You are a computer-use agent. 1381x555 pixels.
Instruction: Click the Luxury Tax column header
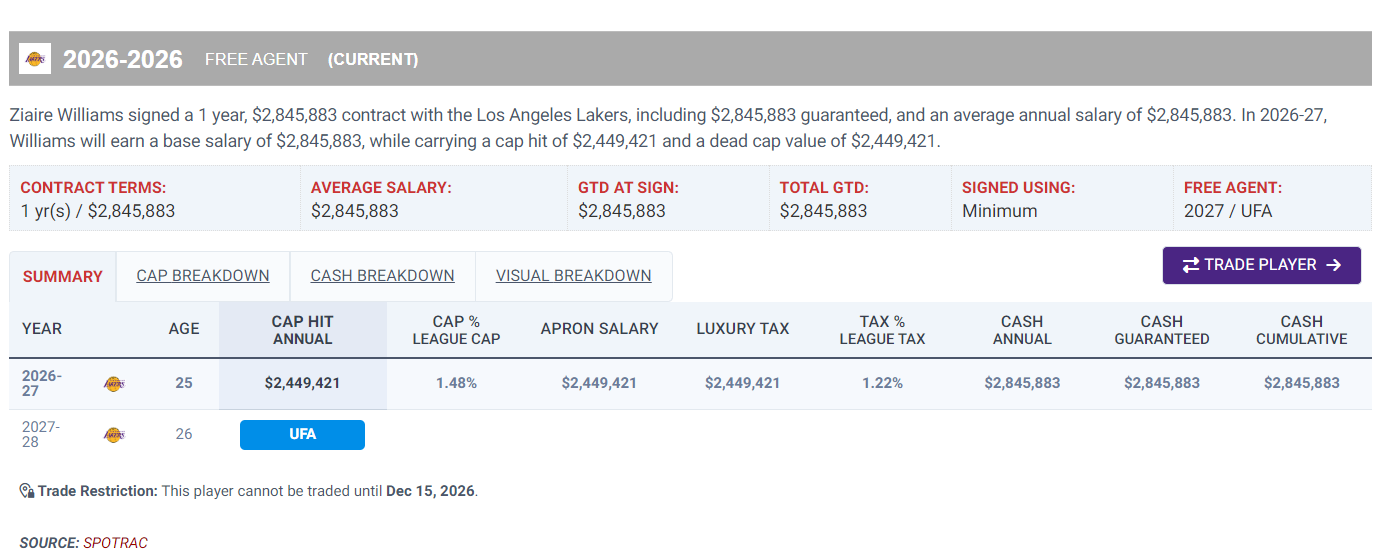click(743, 329)
